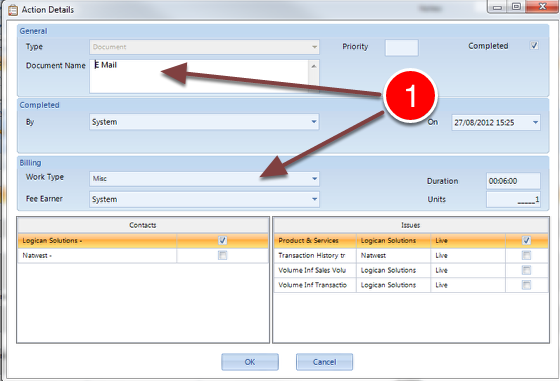
Task: Select the Volume Inf Transactio cell
Action: (x=315, y=285)
